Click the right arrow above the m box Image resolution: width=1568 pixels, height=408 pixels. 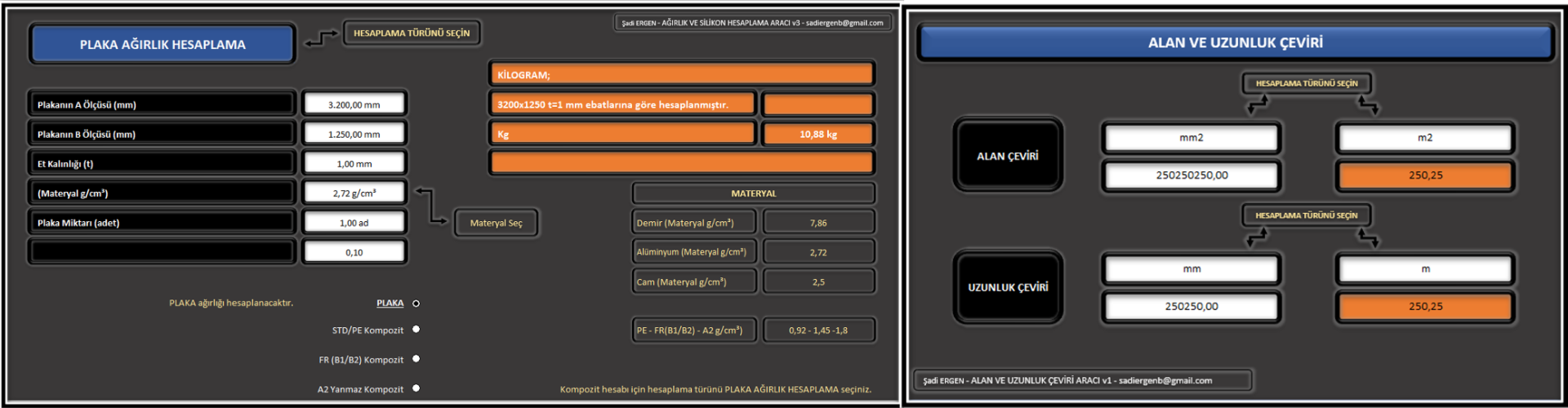pyautogui.click(x=1369, y=237)
